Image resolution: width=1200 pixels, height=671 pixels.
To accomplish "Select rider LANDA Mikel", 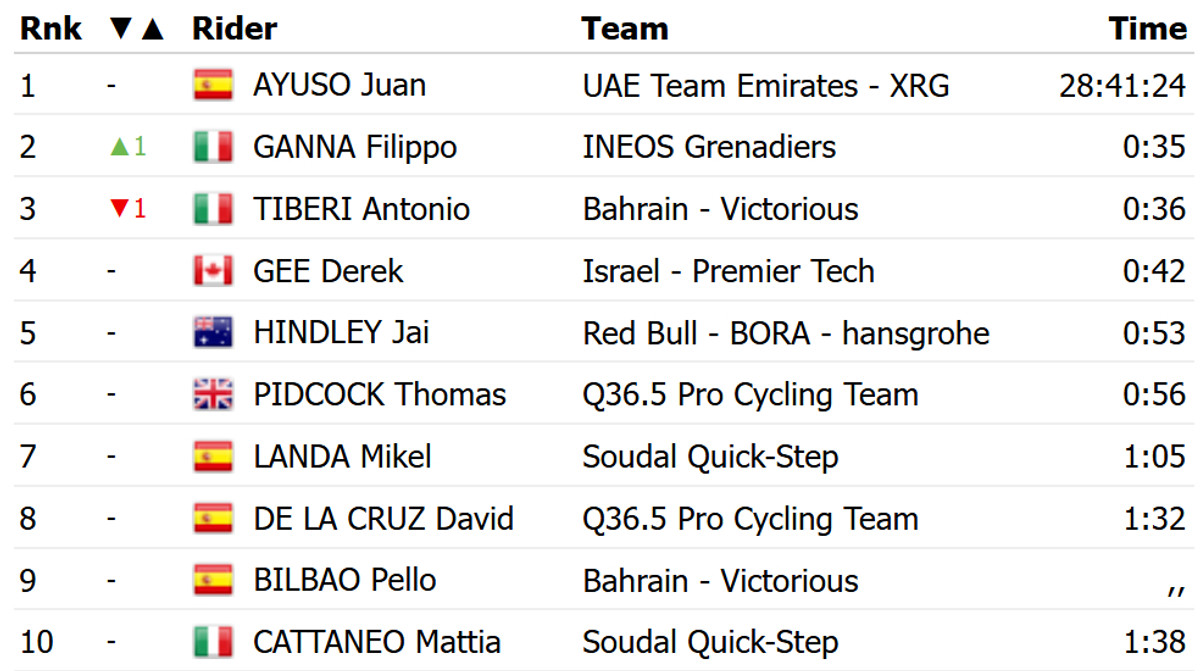I will [x=342, y=457].
